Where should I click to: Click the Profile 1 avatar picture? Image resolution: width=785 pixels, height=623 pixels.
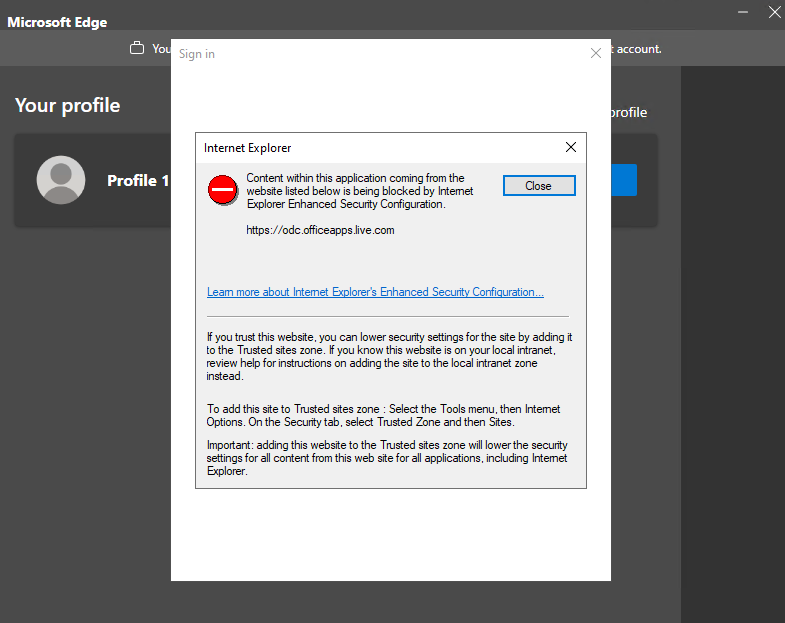[61, 180]
